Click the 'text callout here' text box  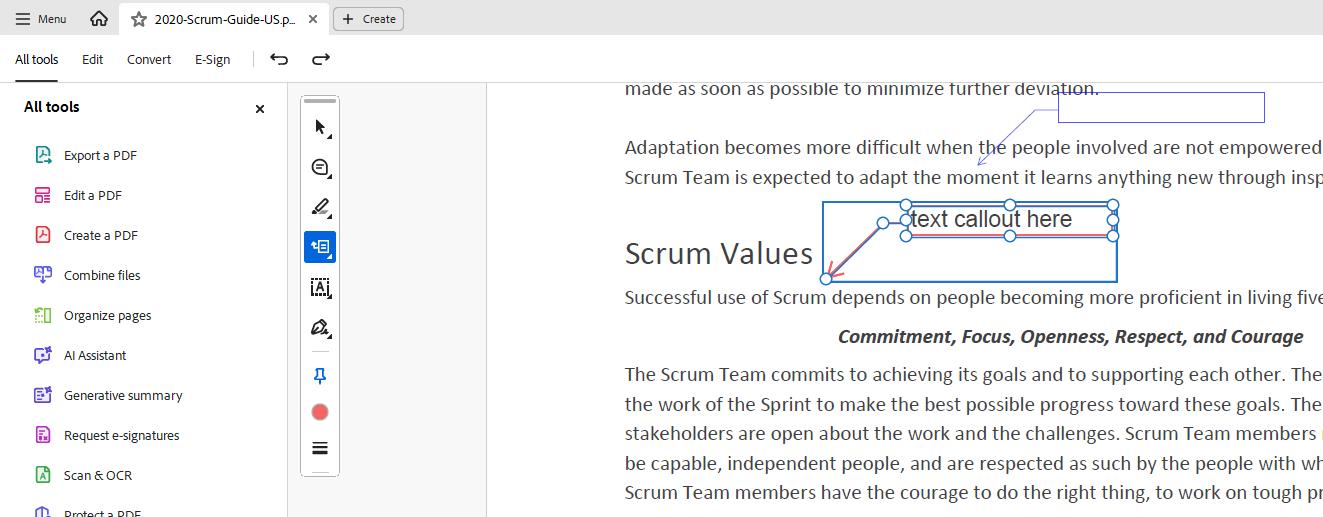coord(991,220)
